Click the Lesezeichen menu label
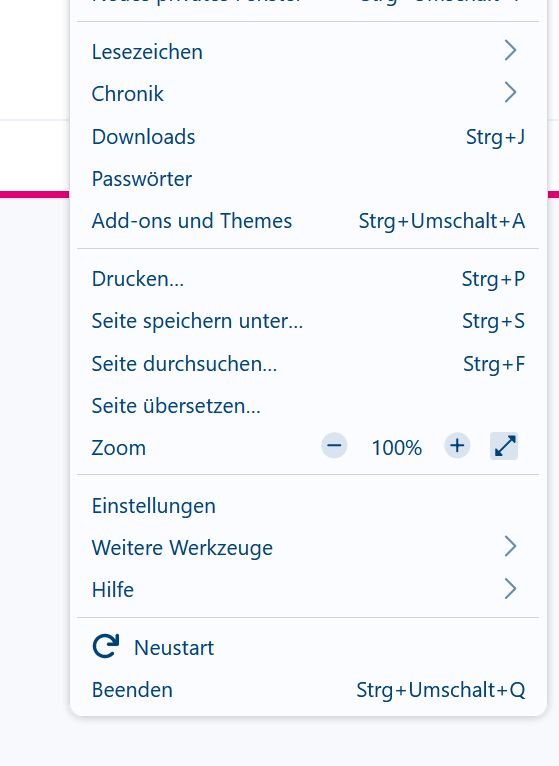Viewport: 559px width, 766px height. tap(147, 52)
